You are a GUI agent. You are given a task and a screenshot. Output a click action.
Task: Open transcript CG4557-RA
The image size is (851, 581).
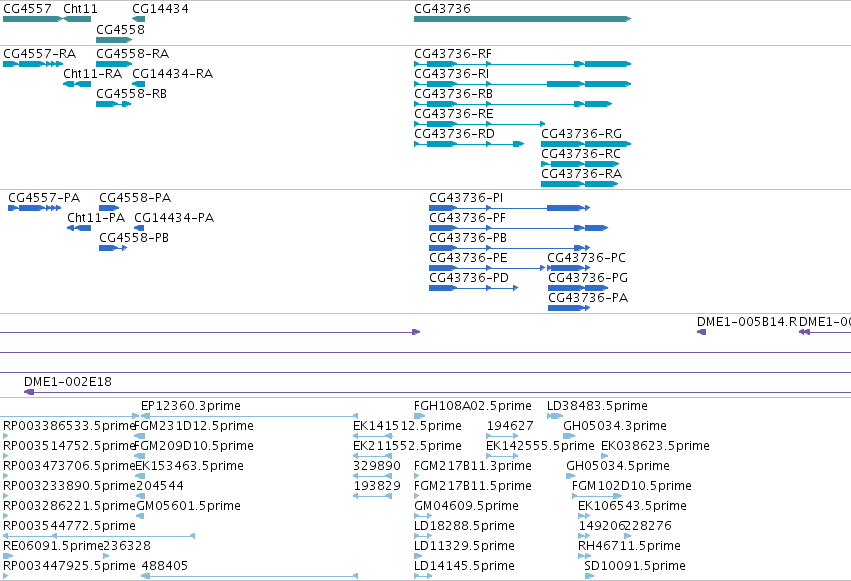pos(33,64)
